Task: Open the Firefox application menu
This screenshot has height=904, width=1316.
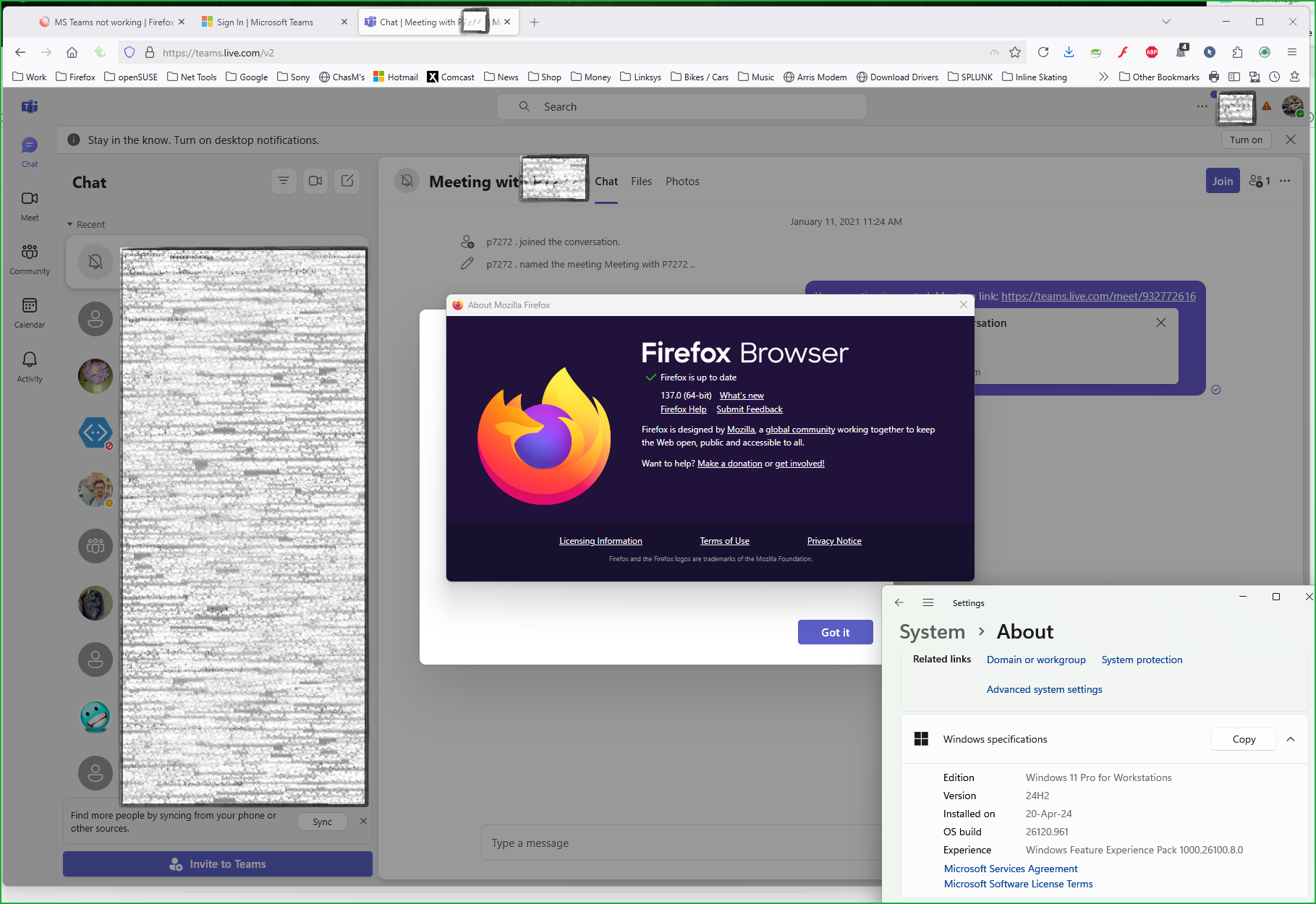Action: pyautogui.click(x=1292, y=52)
